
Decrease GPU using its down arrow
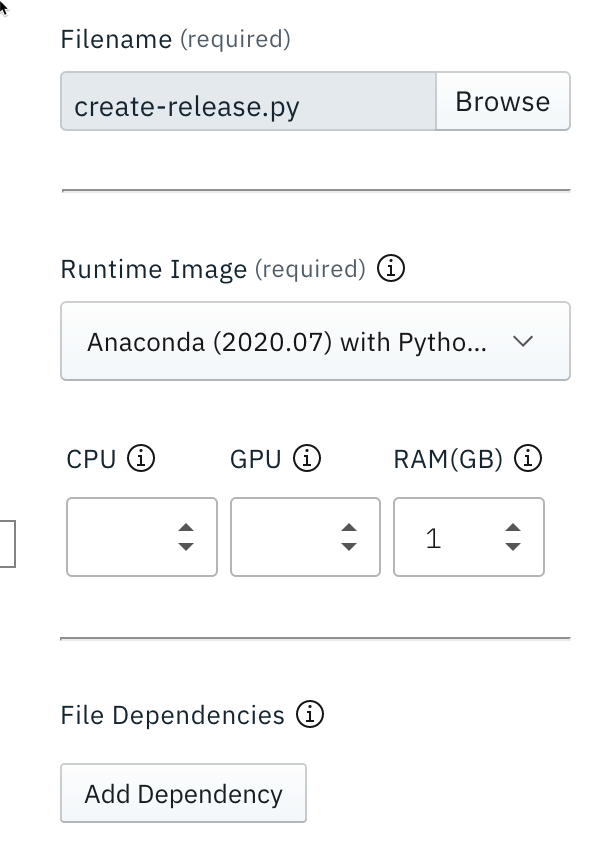click(348, 547)
